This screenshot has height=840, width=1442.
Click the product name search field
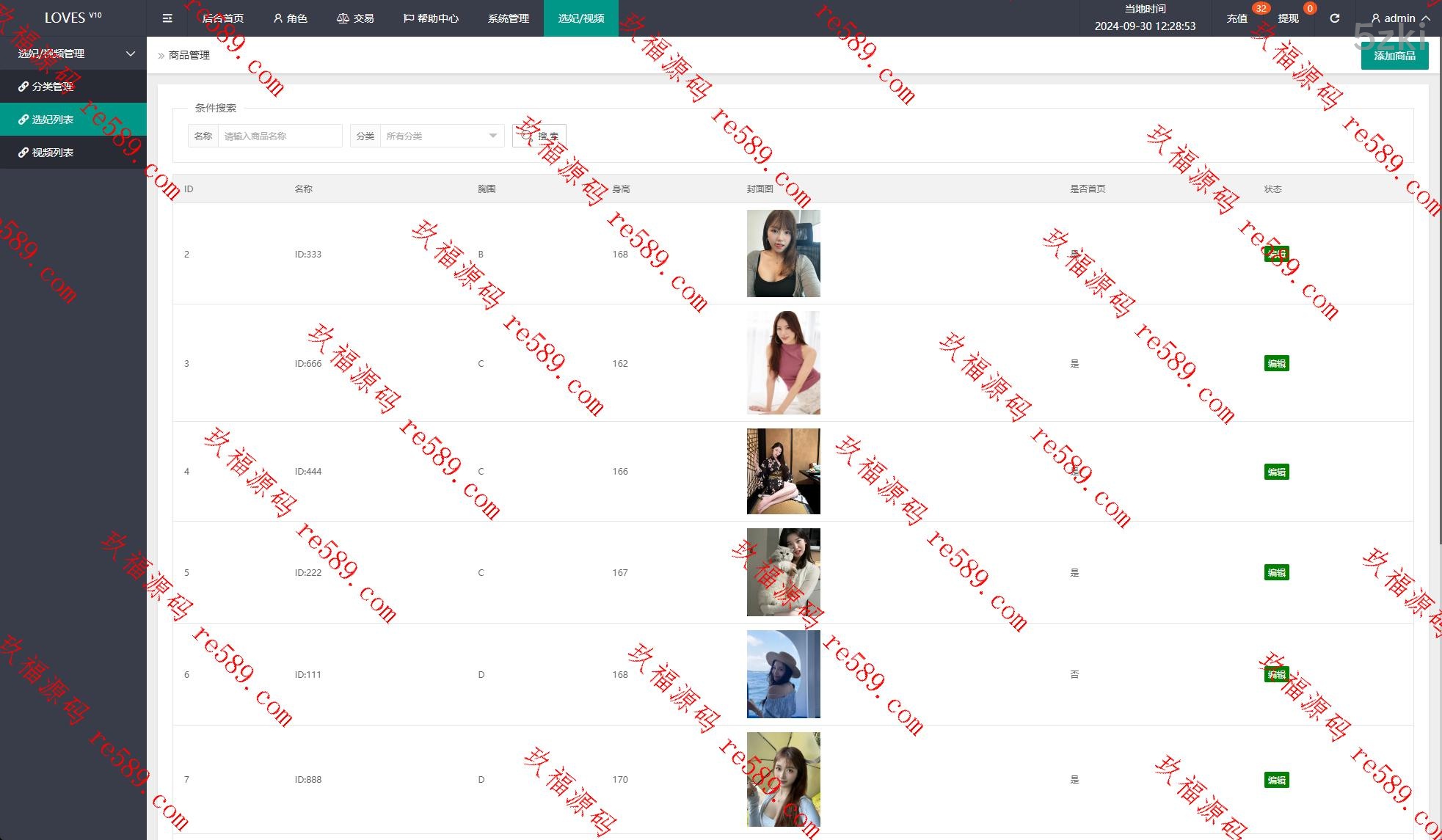[280, 136]
